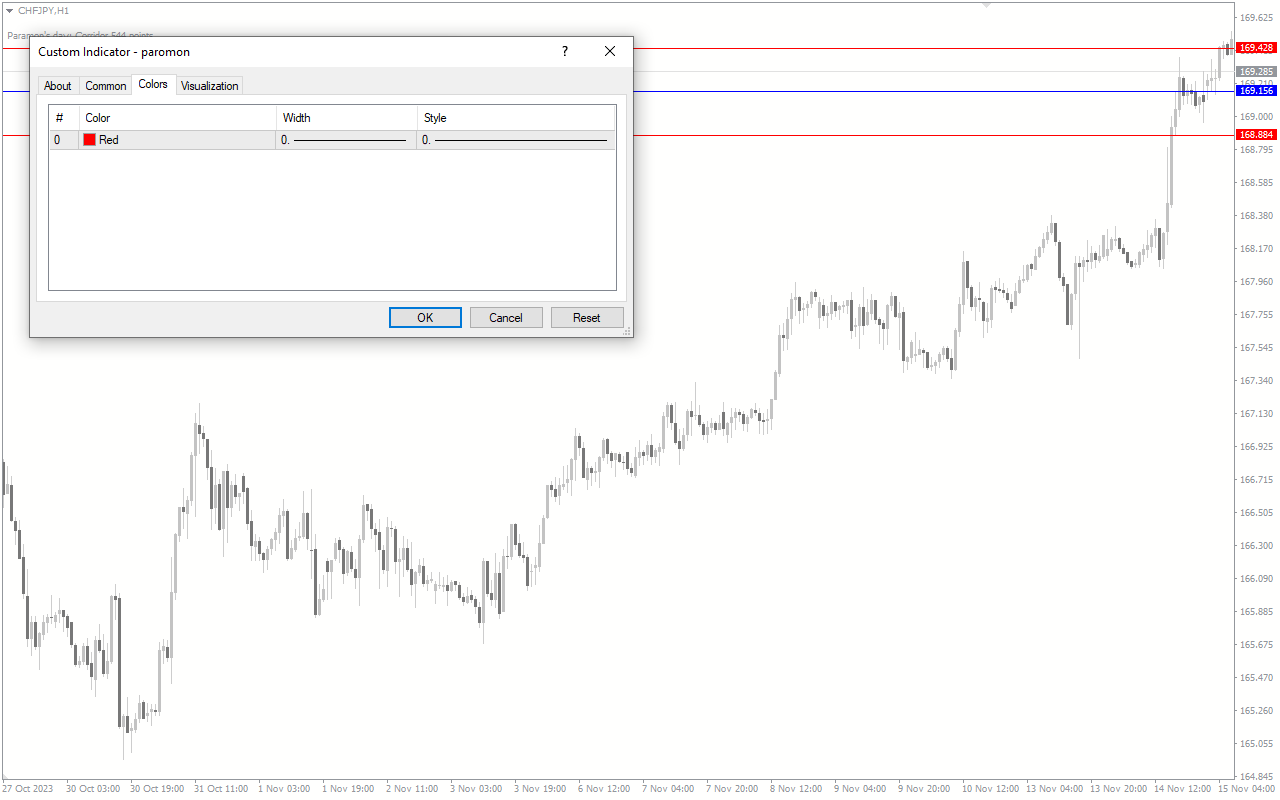Click the red 169.428 price label
This screenshot has width=1280, height=800.
tap(1256, 48)
